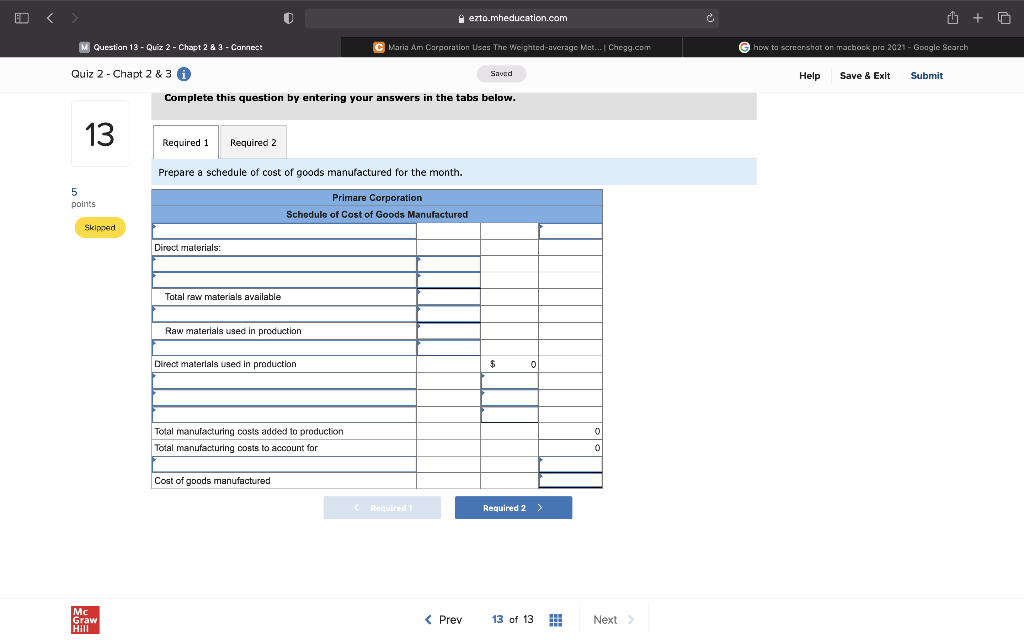The image size is (1024, 640).
Task: Click the Direct materials: row label
Action: [x=187, y=248]
